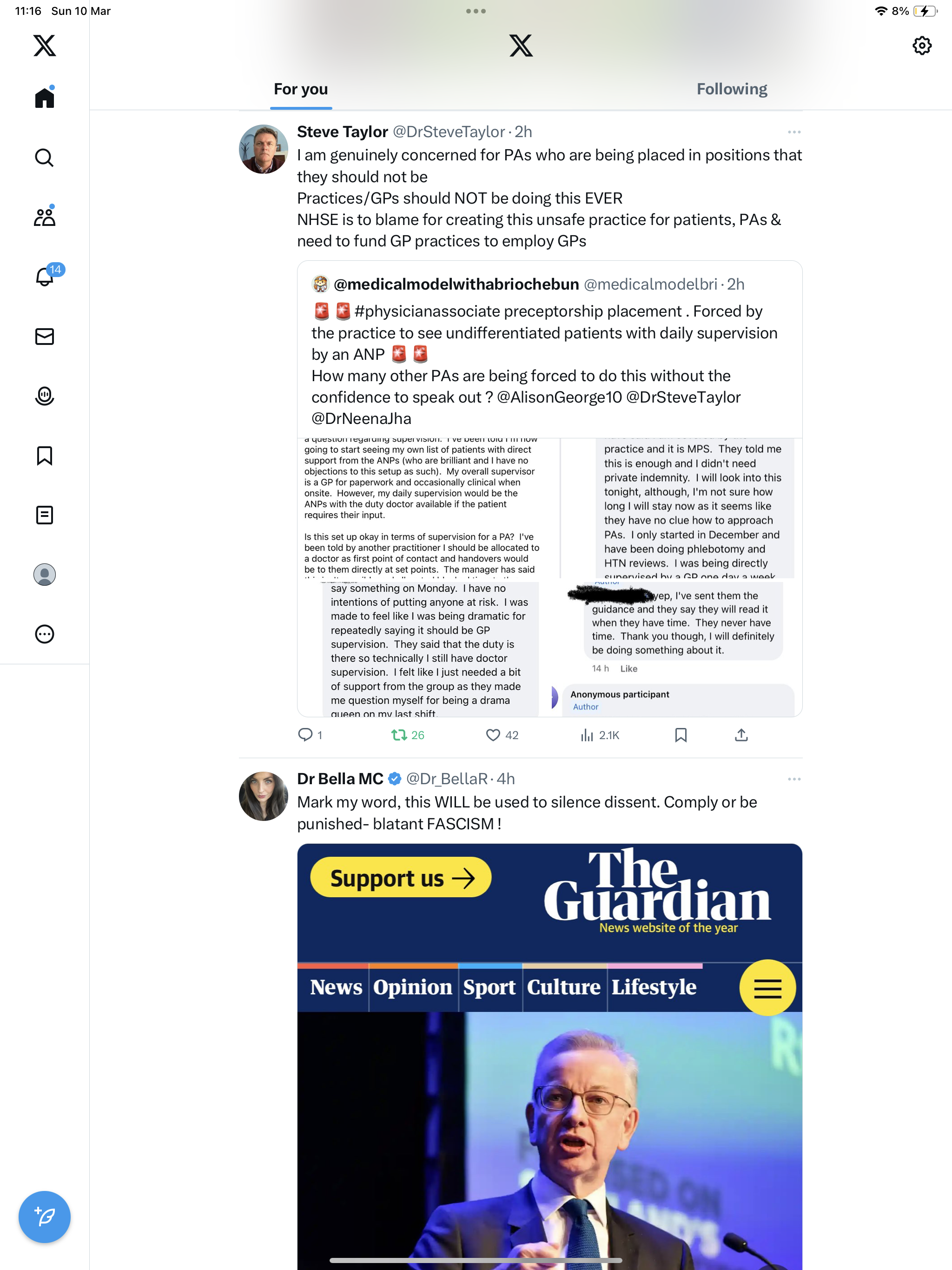Screen dimensions: 952x1270
Task: Select the For you tab
Action: pyautogui.click(x=301, y=89)
